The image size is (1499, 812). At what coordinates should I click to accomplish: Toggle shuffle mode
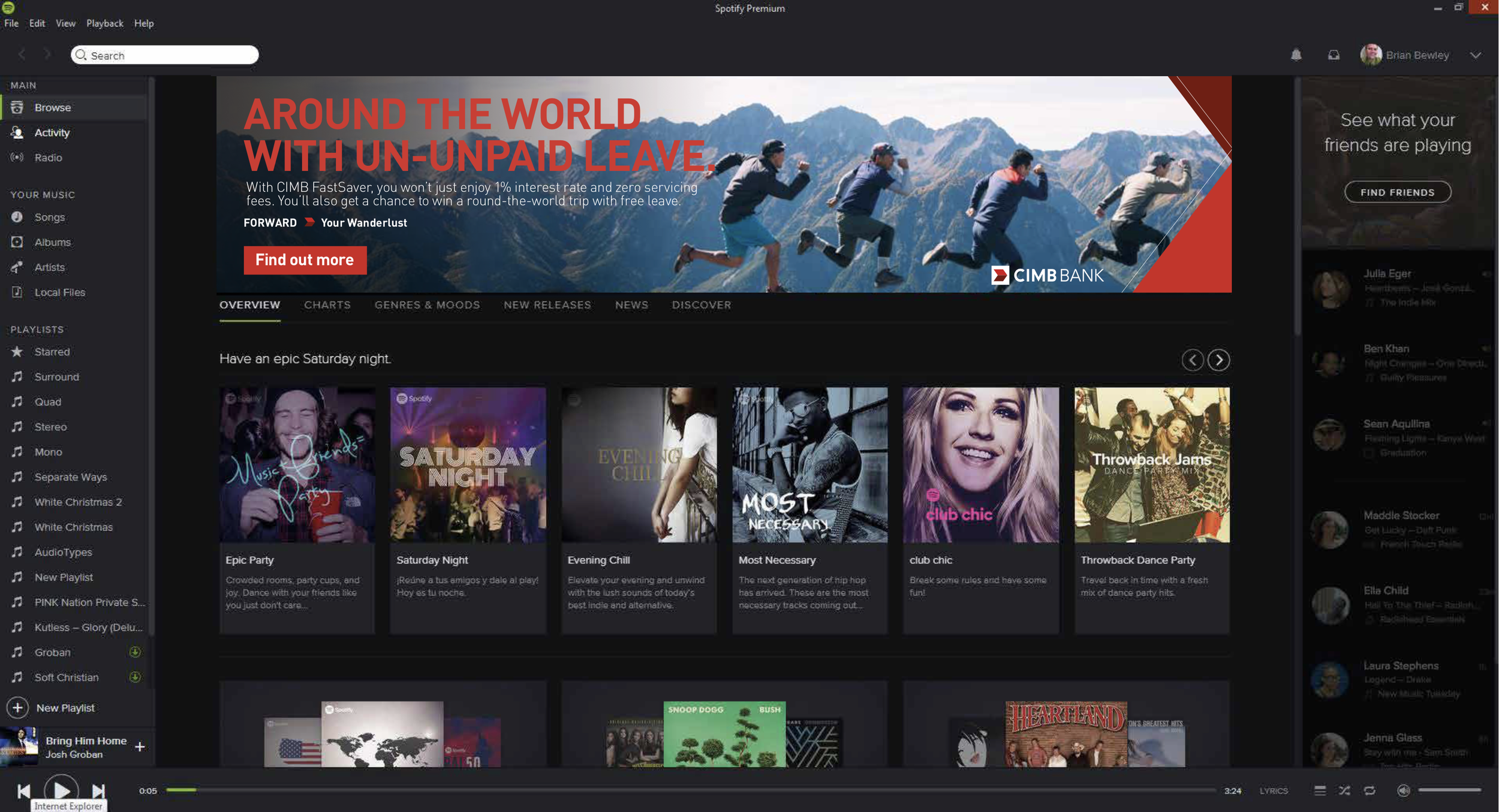coord(1344,790)
